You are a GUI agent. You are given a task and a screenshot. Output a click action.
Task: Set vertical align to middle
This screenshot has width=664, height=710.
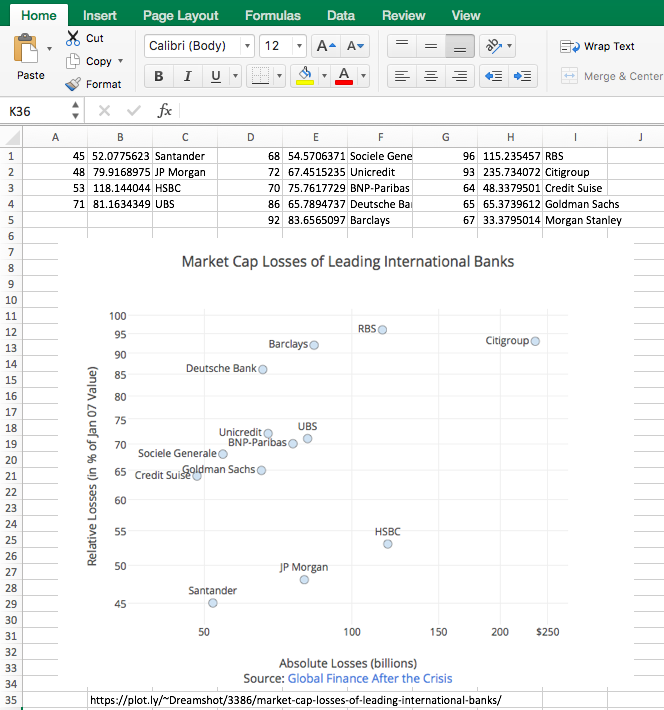coord(431,46)
